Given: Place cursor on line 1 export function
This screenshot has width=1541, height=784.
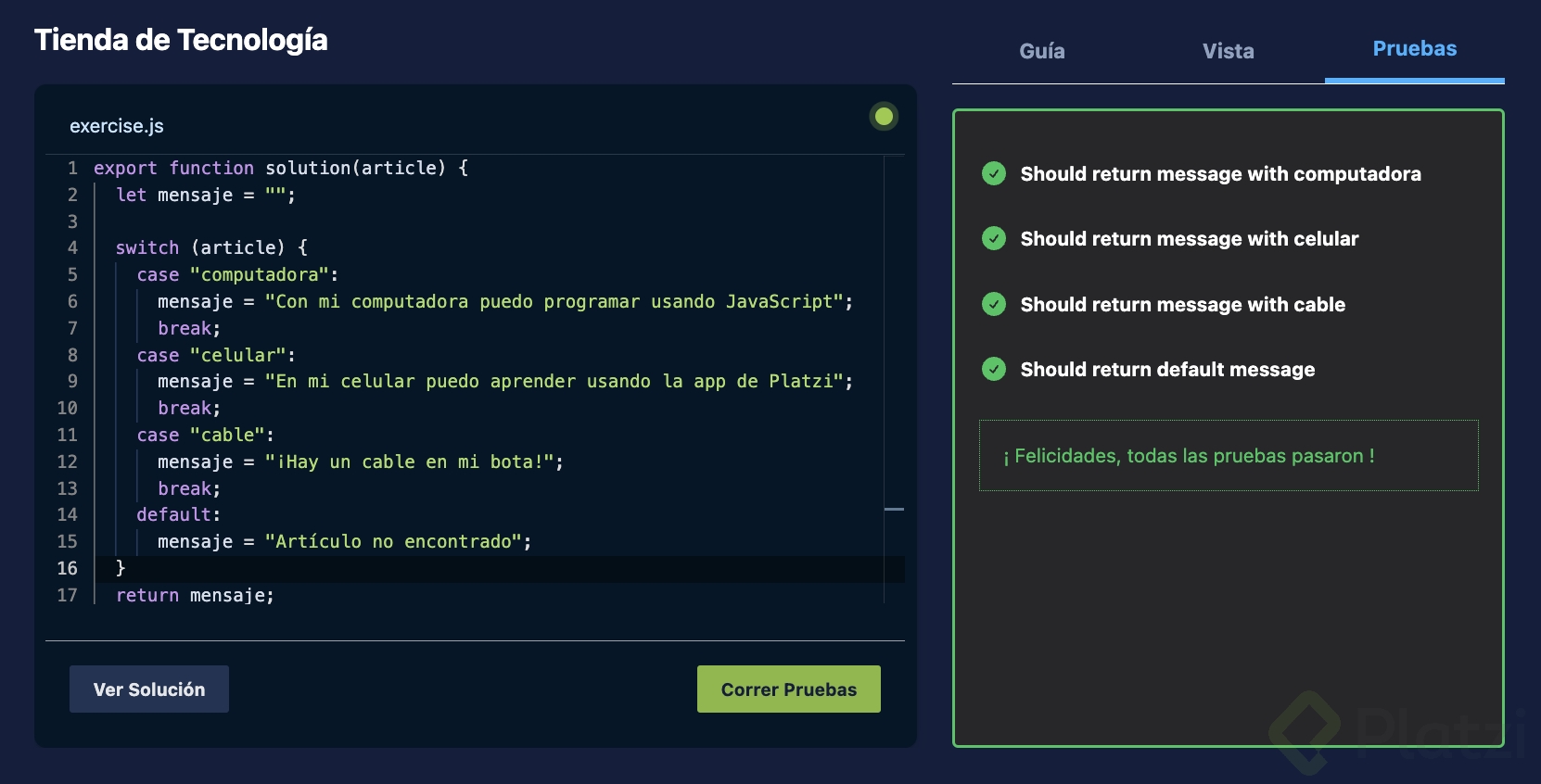Looking at the screenshot, I should point(281,168).
